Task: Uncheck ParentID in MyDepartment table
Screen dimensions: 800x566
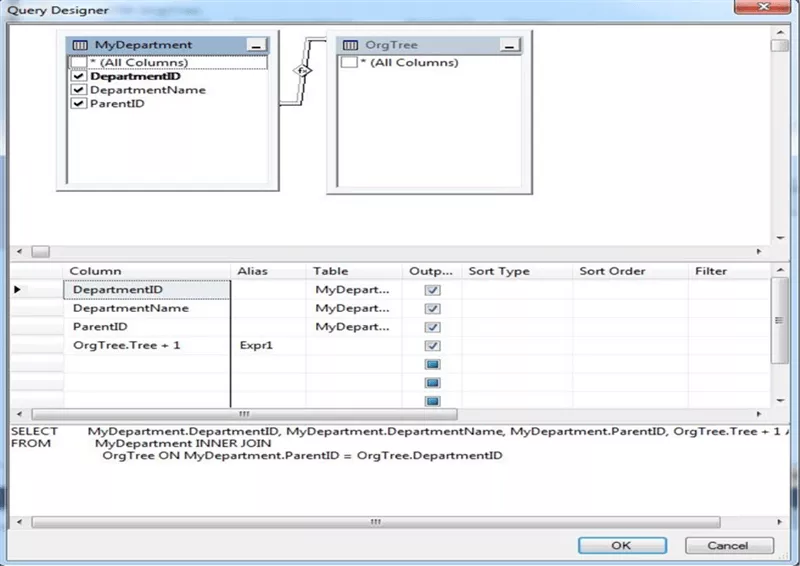Action: click(79, 104)
